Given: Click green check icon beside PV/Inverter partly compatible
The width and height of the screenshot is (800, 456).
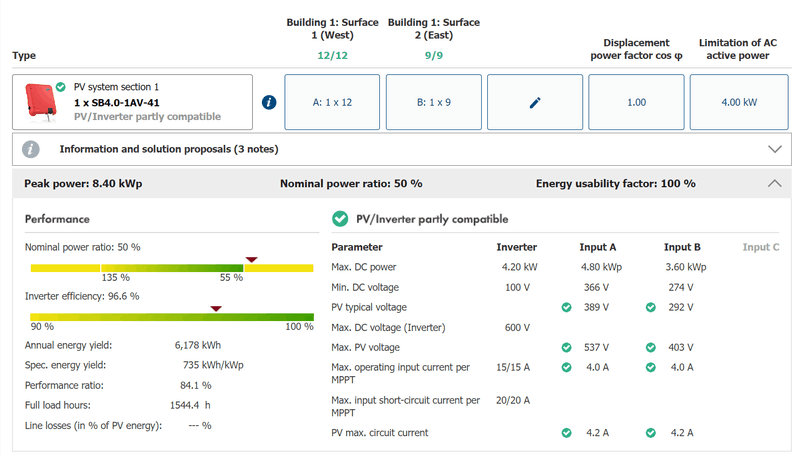Looking at the screenshot, I should click(340, 218).
